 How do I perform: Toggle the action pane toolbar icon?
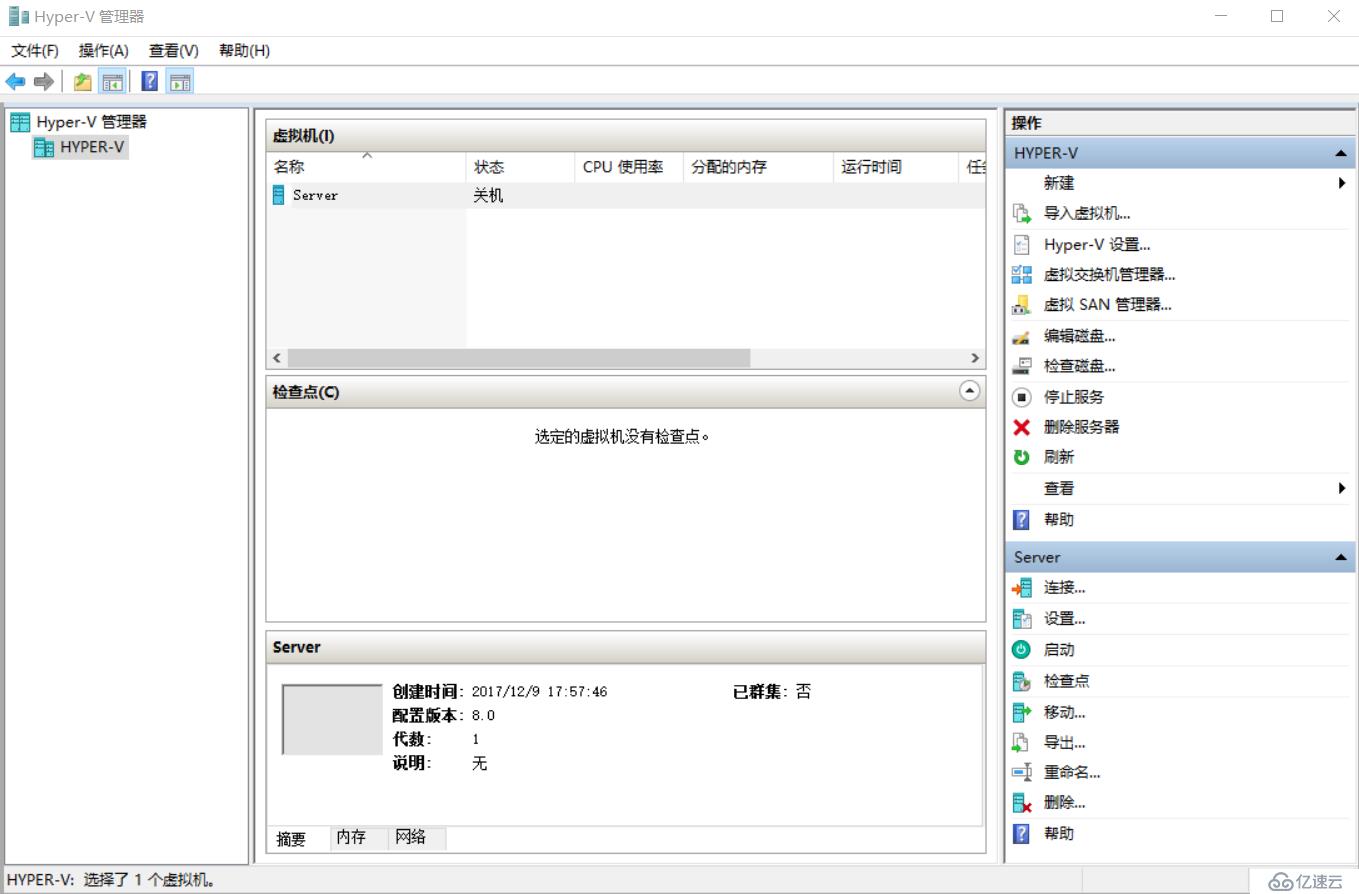pyautogui.click(x=180, y=82)
